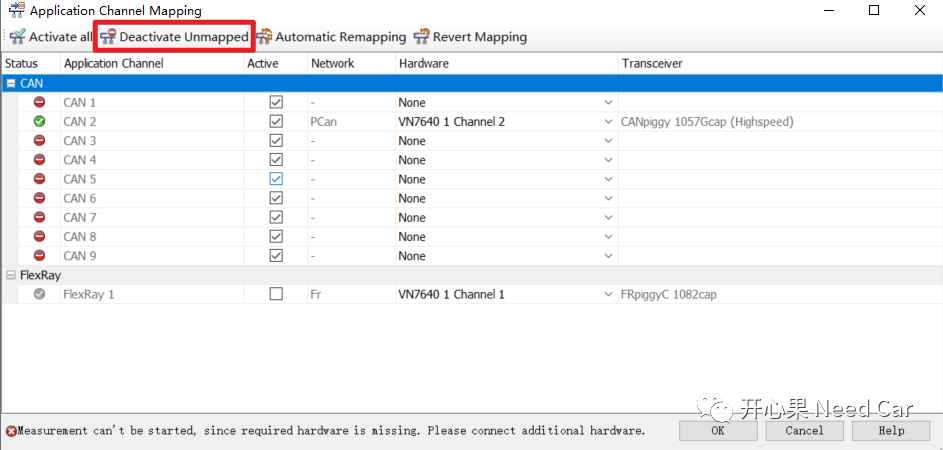This screenshot has height=450, width=943.
Task: Click the Automatic Remapping icon
Action: pos(264,37)
